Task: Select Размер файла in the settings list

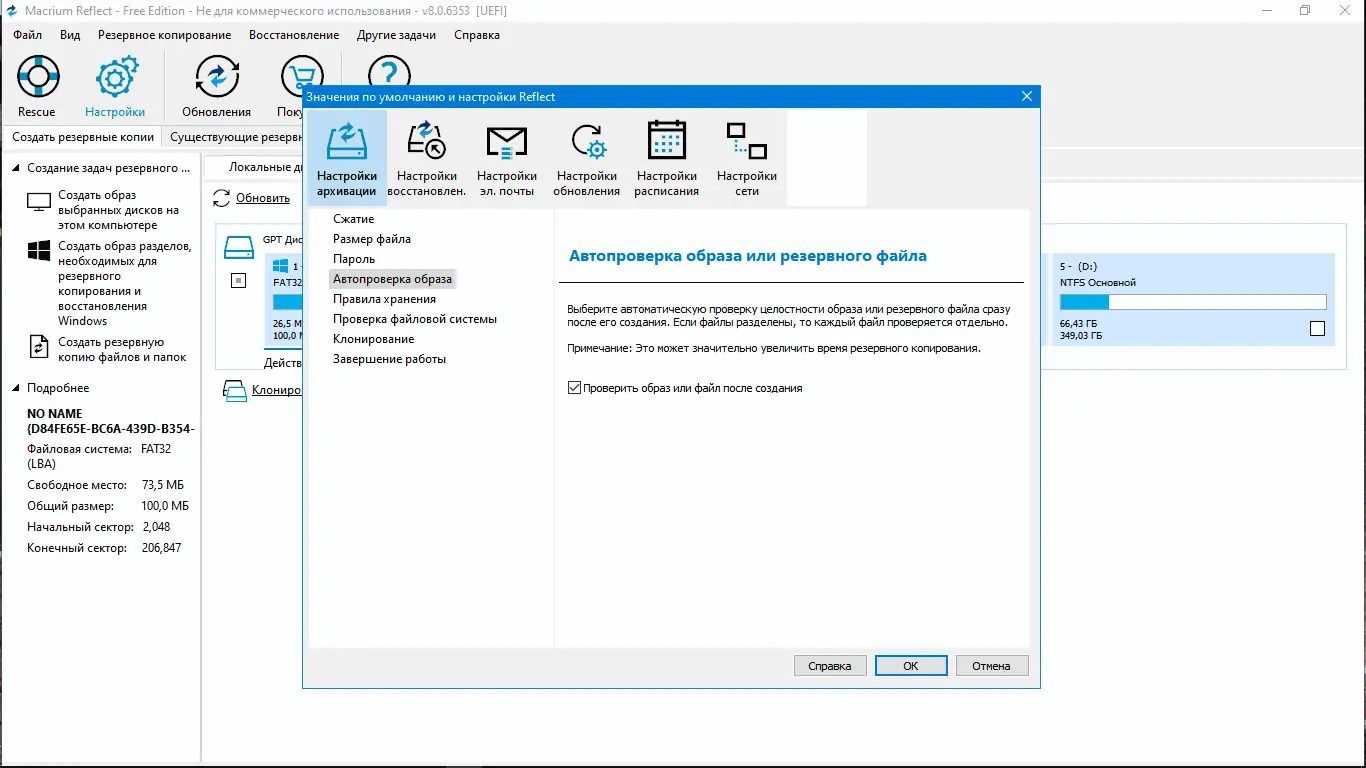Action: point(372,239)
